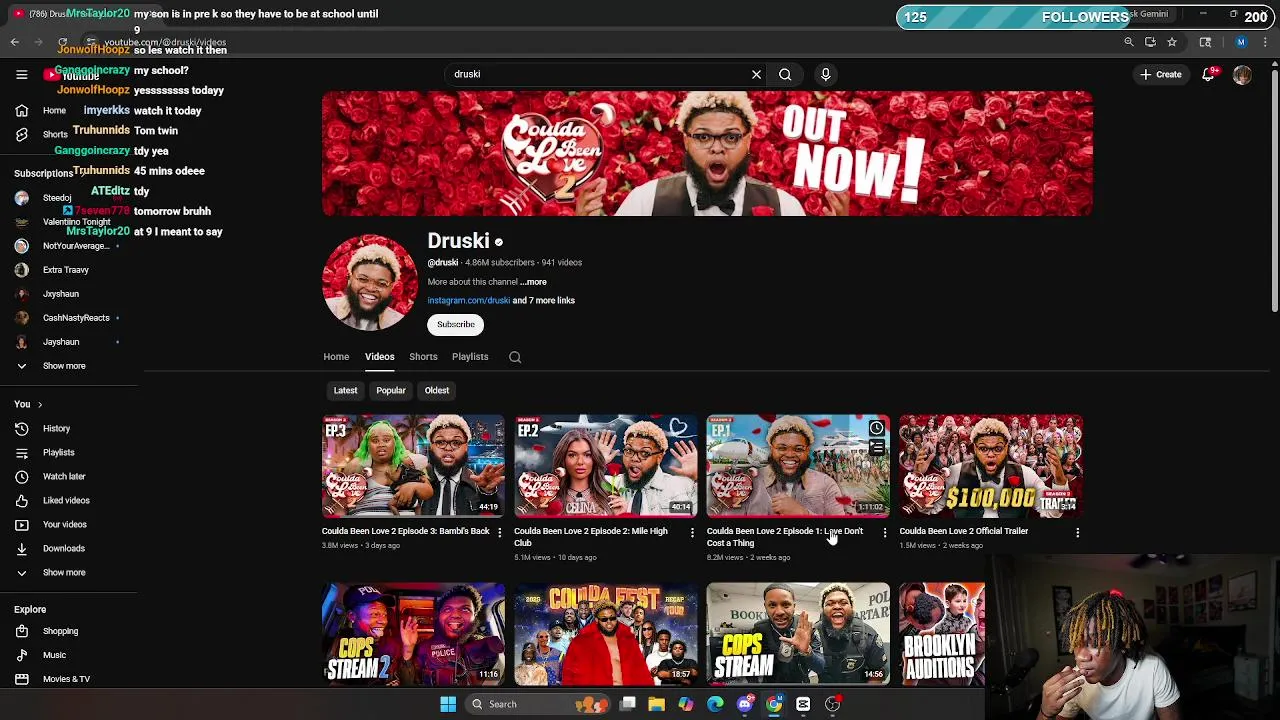Open Music under Explore
The height and width of the screenshot is (720, 1280).
click(54, 655)
